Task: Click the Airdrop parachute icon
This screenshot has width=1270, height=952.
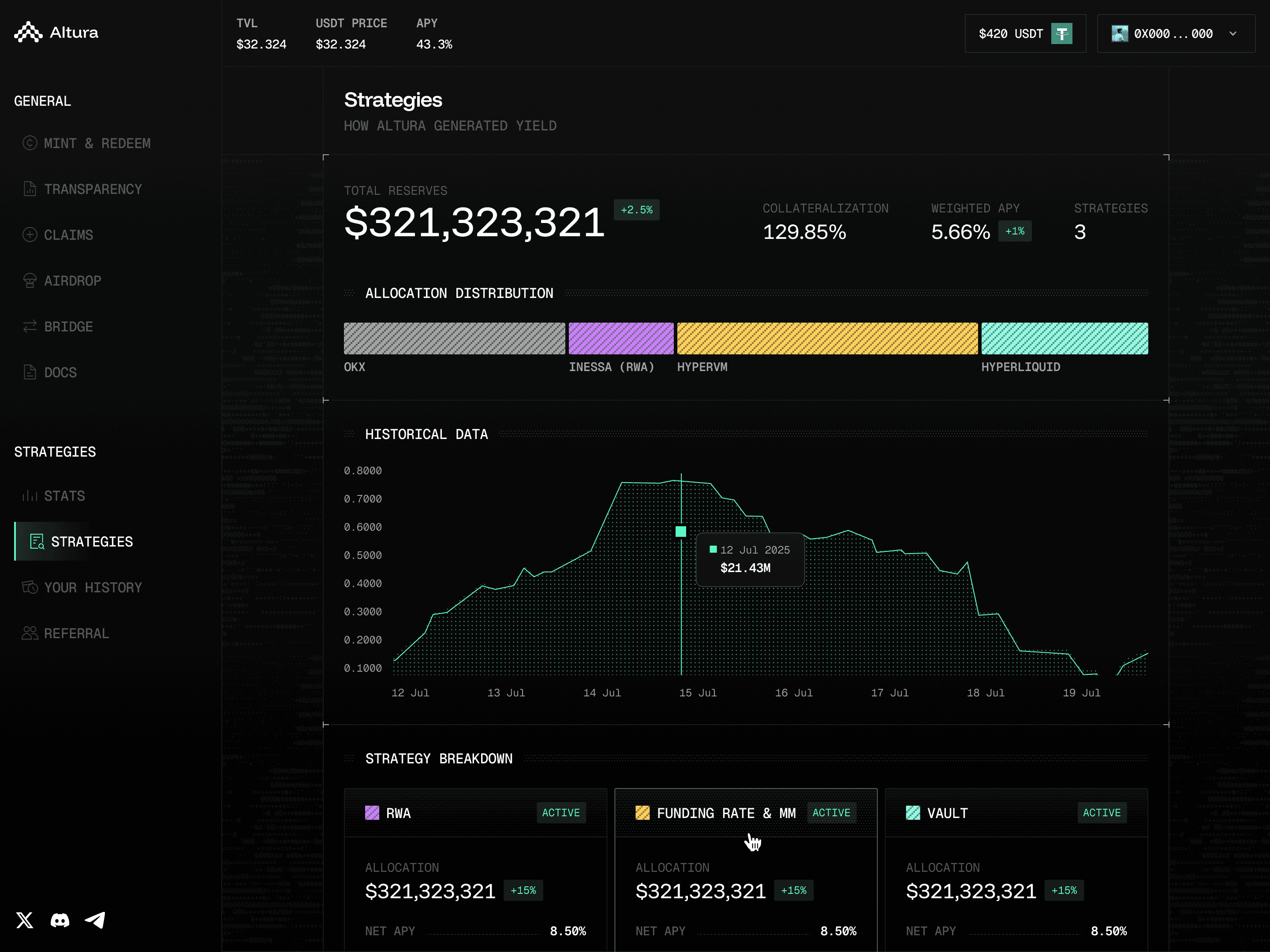Action: (30, 281)
